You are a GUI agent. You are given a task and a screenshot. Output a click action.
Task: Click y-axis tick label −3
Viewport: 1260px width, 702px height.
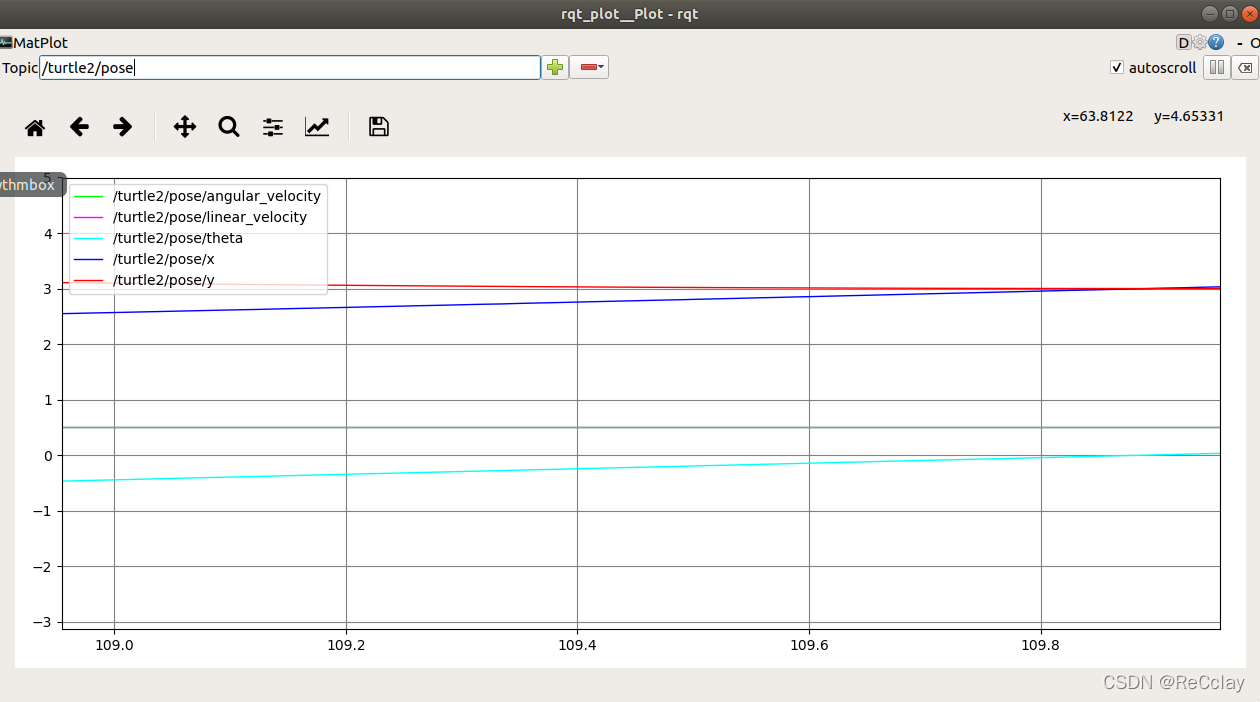click(x=43, y=622)
